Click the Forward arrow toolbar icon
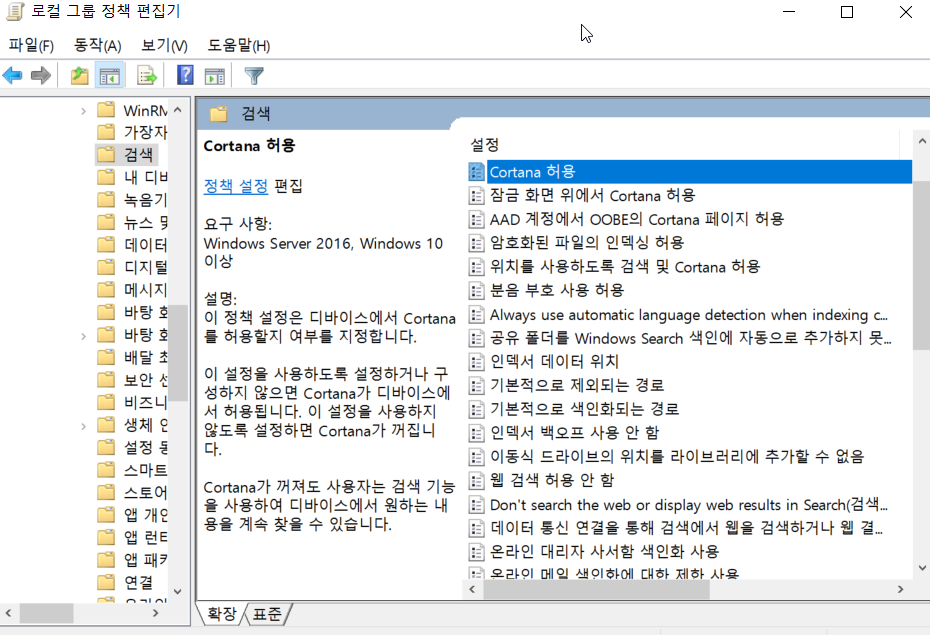 coord(41,75)
